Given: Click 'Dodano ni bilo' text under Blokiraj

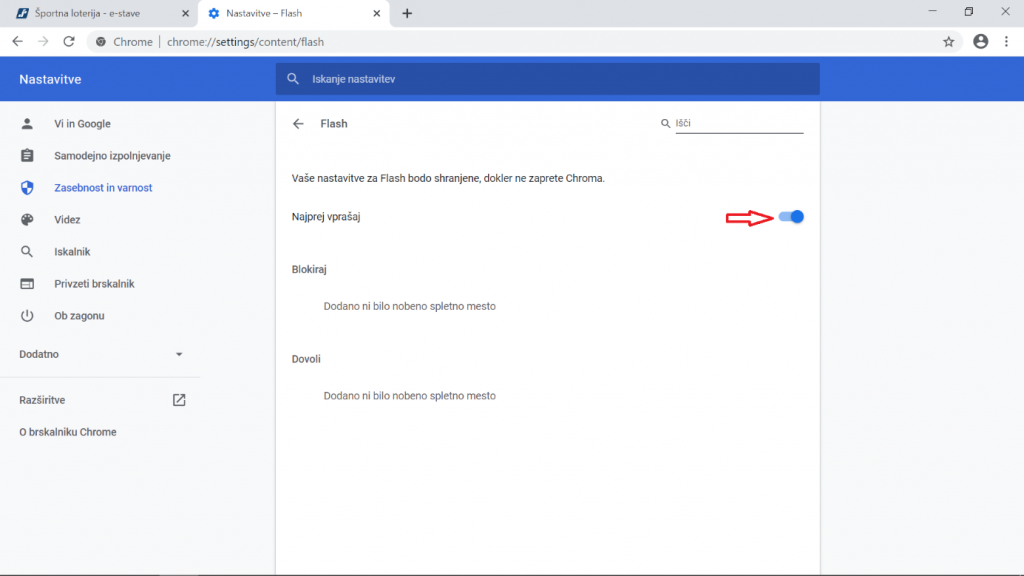Looking at the screenshot, I should click(409, 306).
